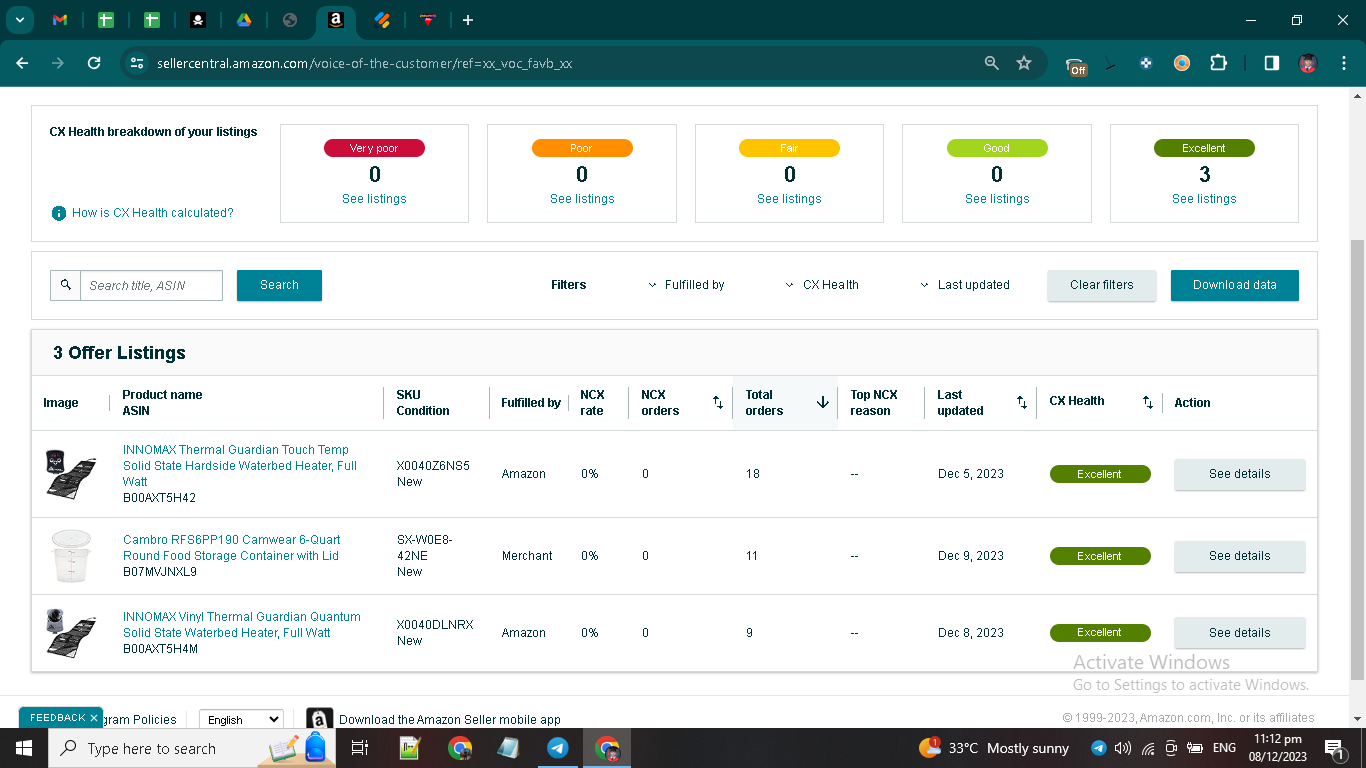The height and width of the screenshot is (768, 1366).
Task: Expand the tab search dropdown
Action: 19,20
